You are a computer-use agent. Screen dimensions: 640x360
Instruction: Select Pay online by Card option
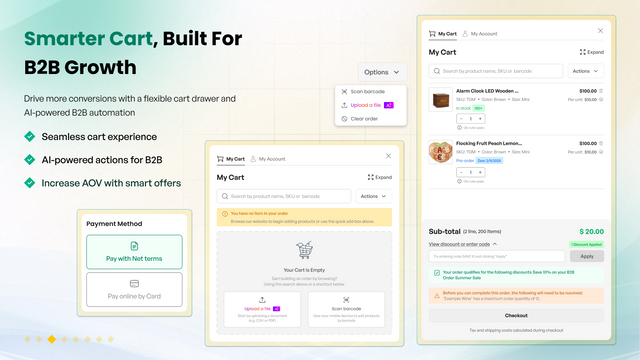click(134, 289)
